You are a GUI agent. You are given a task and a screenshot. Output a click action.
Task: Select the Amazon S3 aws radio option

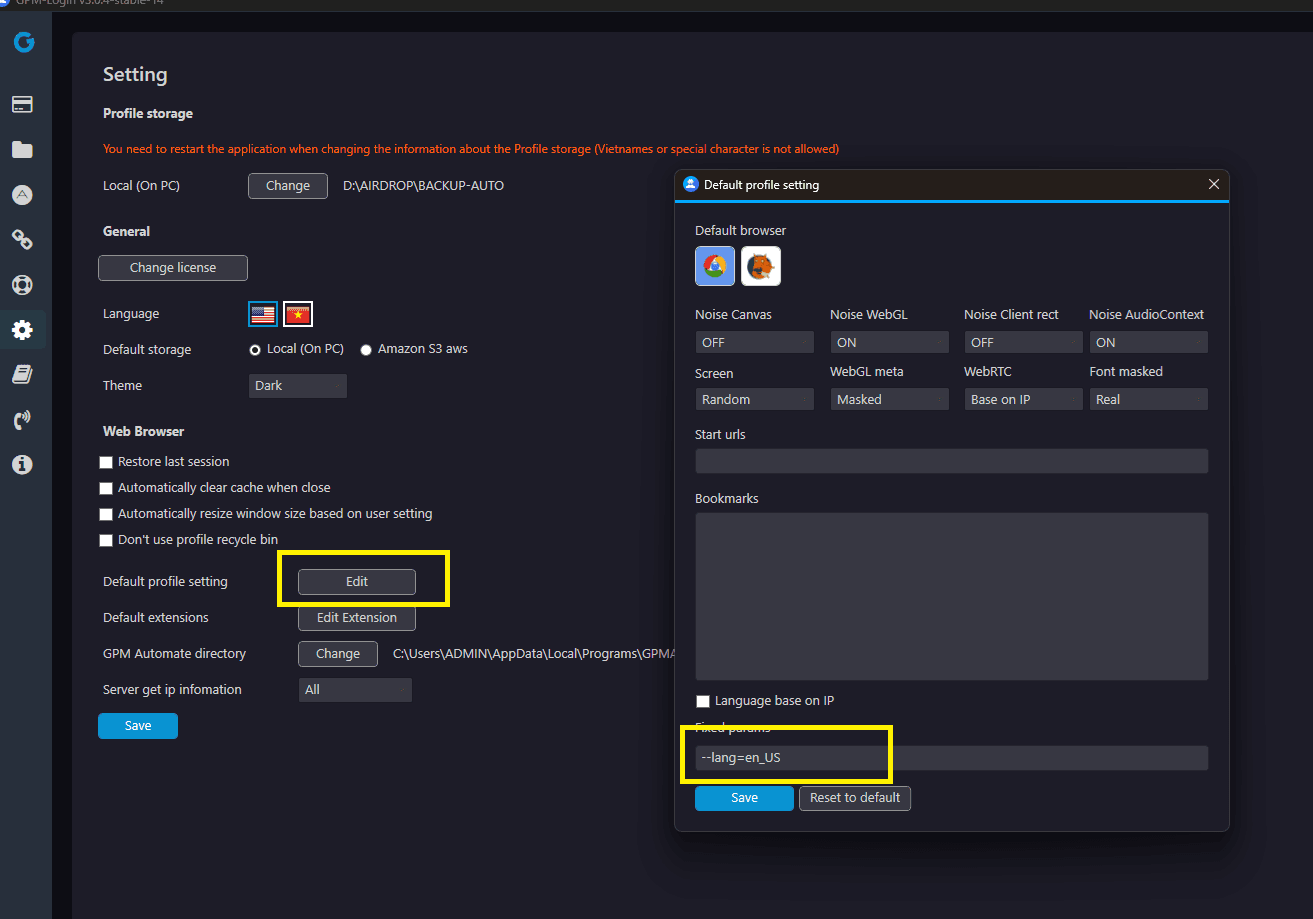(366, 350)
